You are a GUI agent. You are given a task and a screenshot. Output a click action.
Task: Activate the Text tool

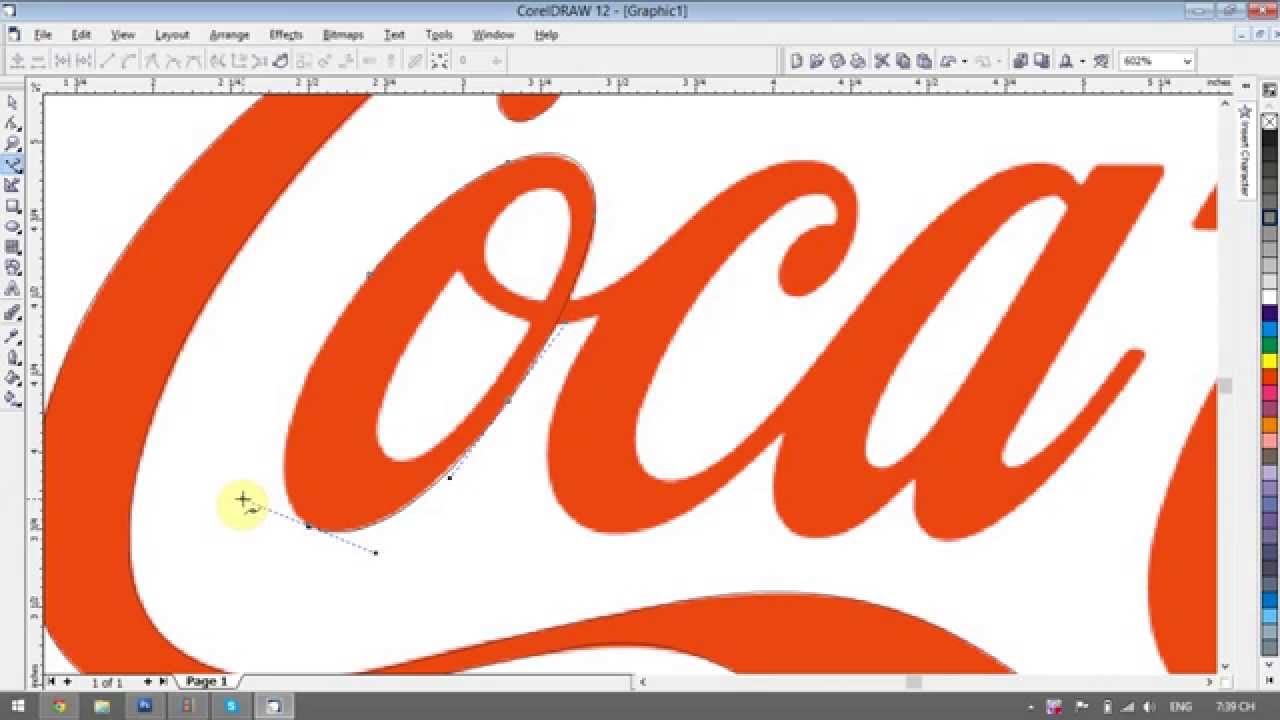pyautogui.click(x=13, y=289)
